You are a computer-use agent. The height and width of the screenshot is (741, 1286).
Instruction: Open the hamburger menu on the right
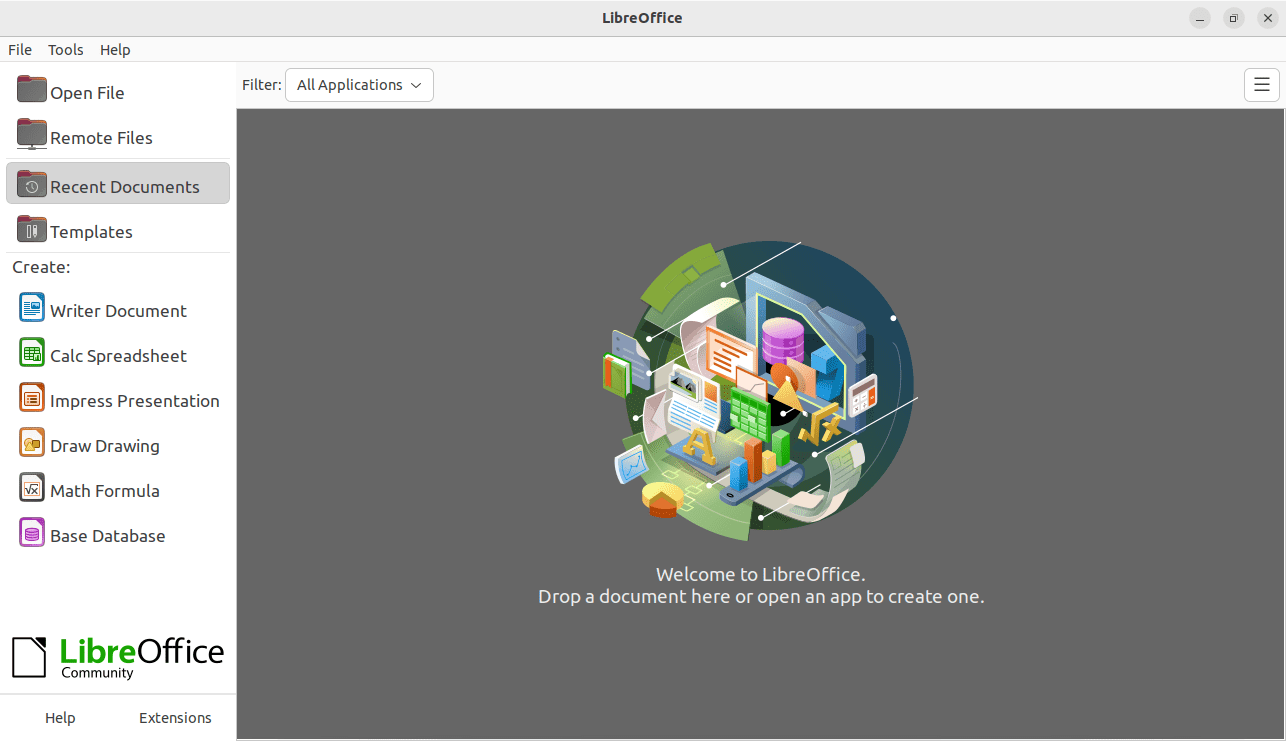[1261, 85]
